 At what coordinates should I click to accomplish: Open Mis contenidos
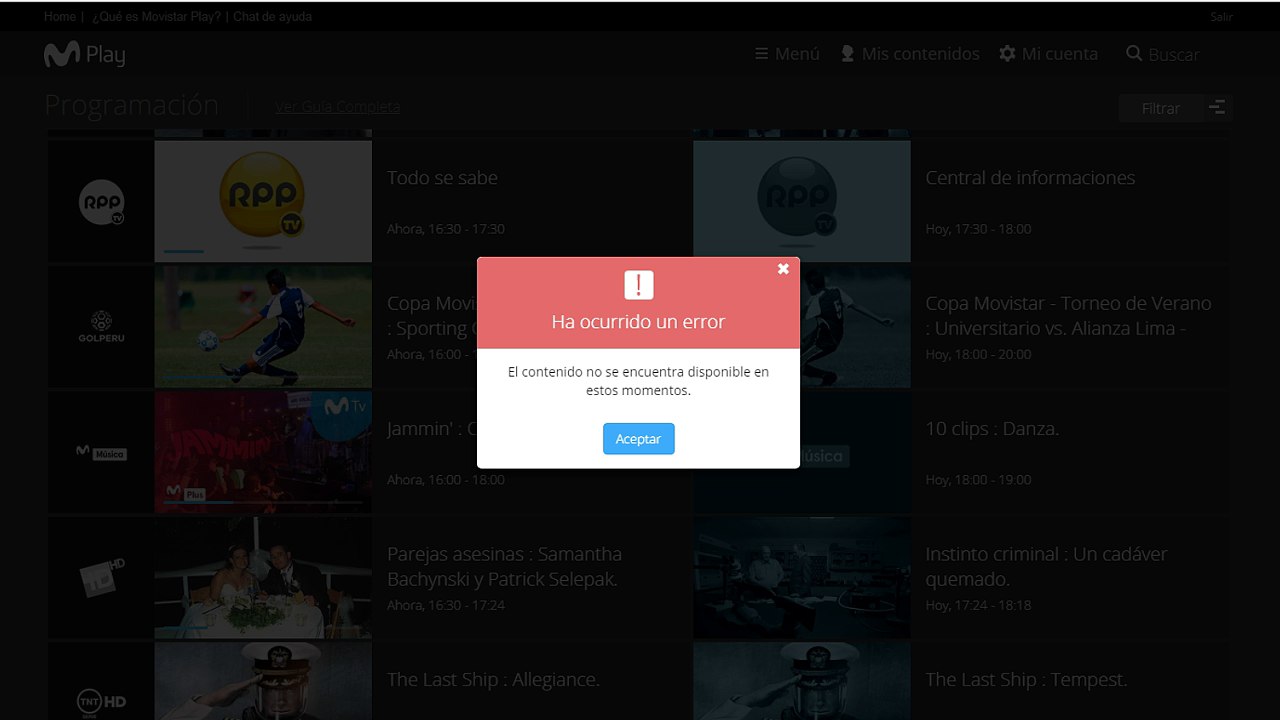click(x=910, y=54)
